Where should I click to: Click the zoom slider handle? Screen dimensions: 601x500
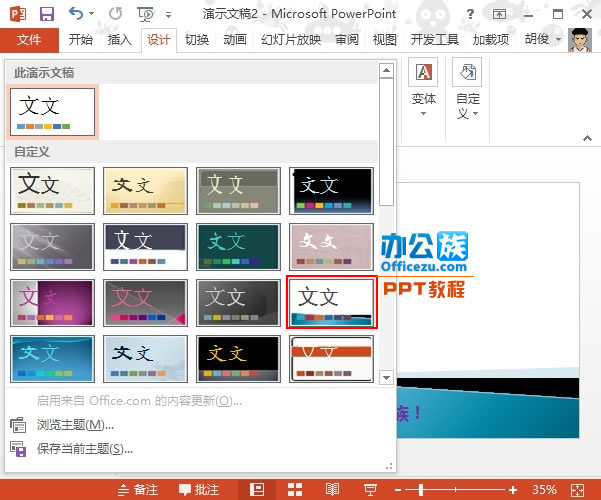click(421, 490)
